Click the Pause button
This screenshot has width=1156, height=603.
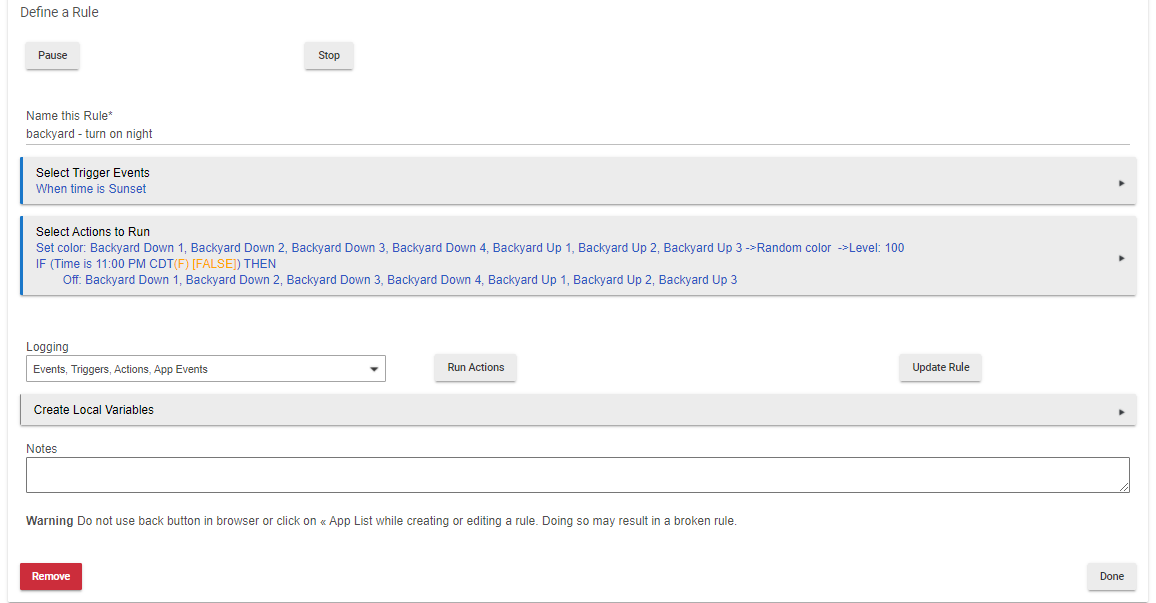pos(53,56)
